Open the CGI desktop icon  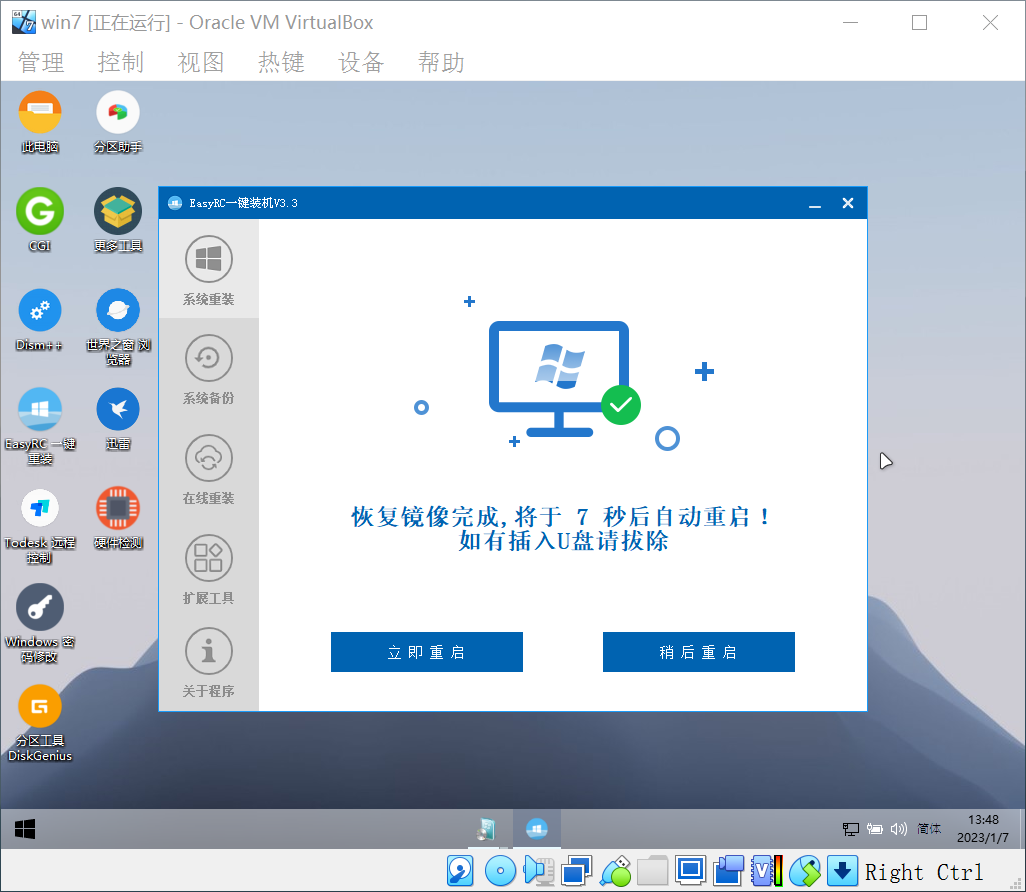coord(40,221)
